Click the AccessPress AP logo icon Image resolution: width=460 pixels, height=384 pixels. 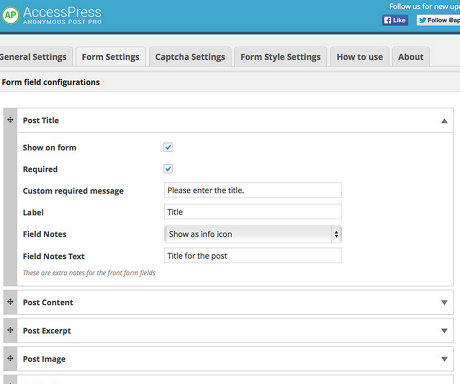coord(10,15)
